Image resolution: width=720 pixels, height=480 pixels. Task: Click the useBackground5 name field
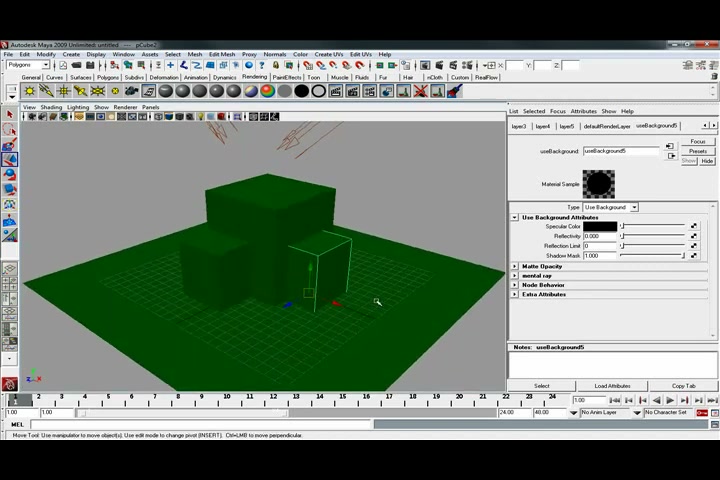[621, 151]
